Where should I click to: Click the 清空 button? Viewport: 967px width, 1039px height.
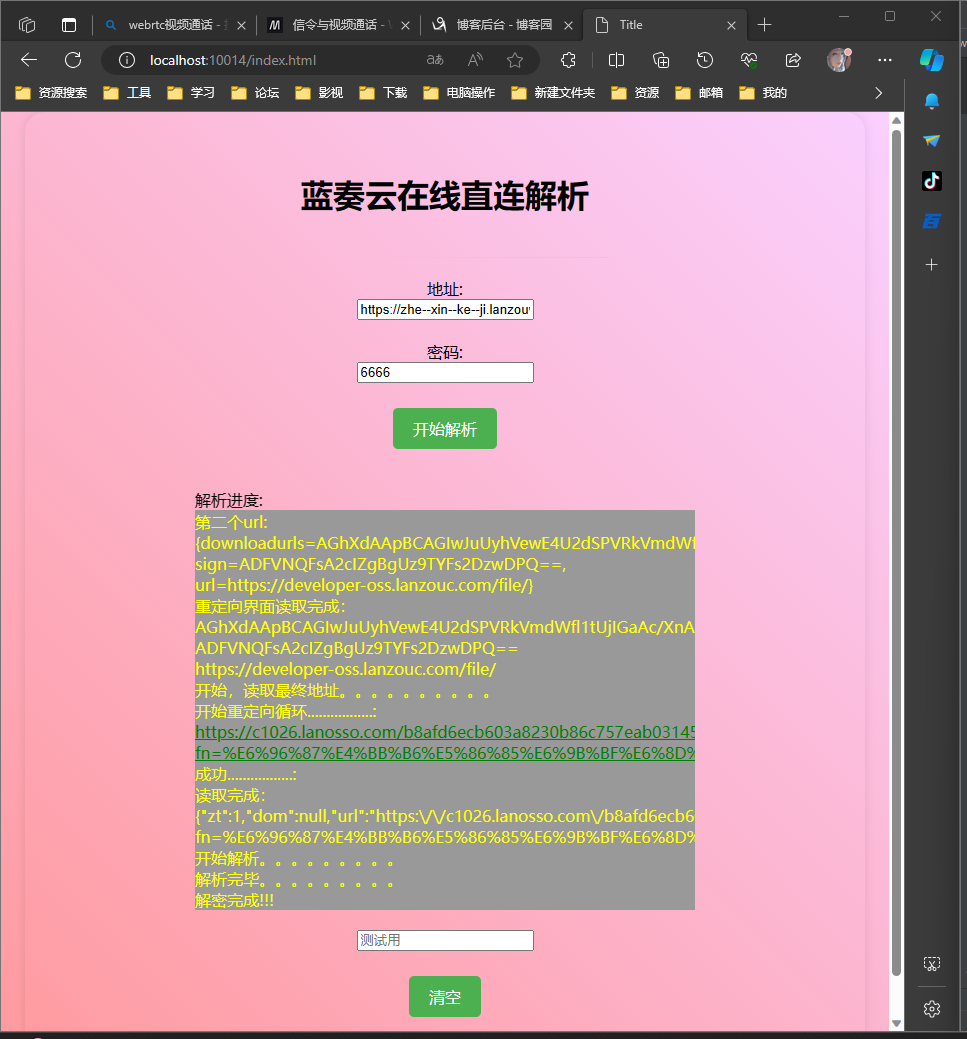[445, 997]
